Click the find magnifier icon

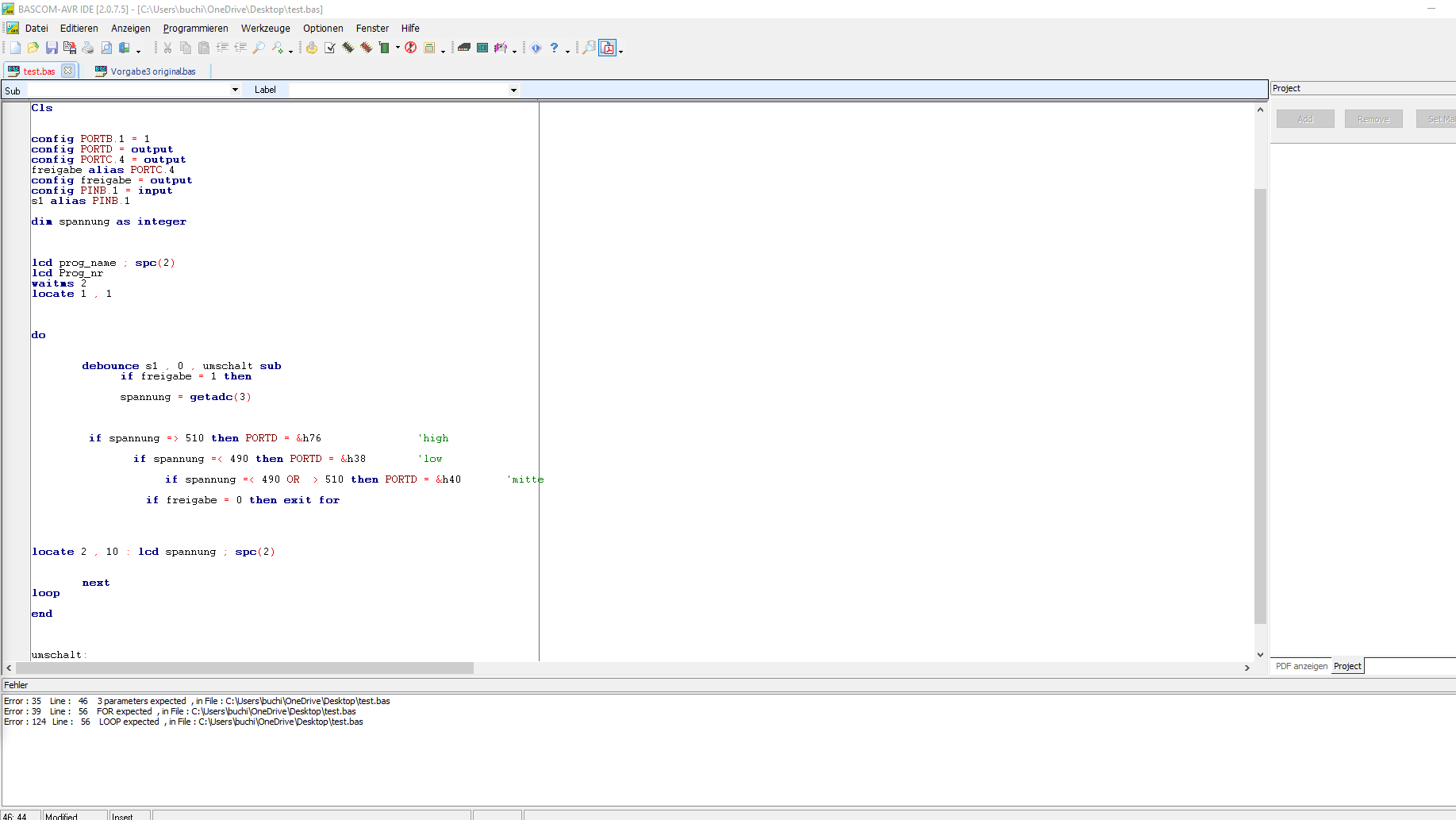pos(259,48)
